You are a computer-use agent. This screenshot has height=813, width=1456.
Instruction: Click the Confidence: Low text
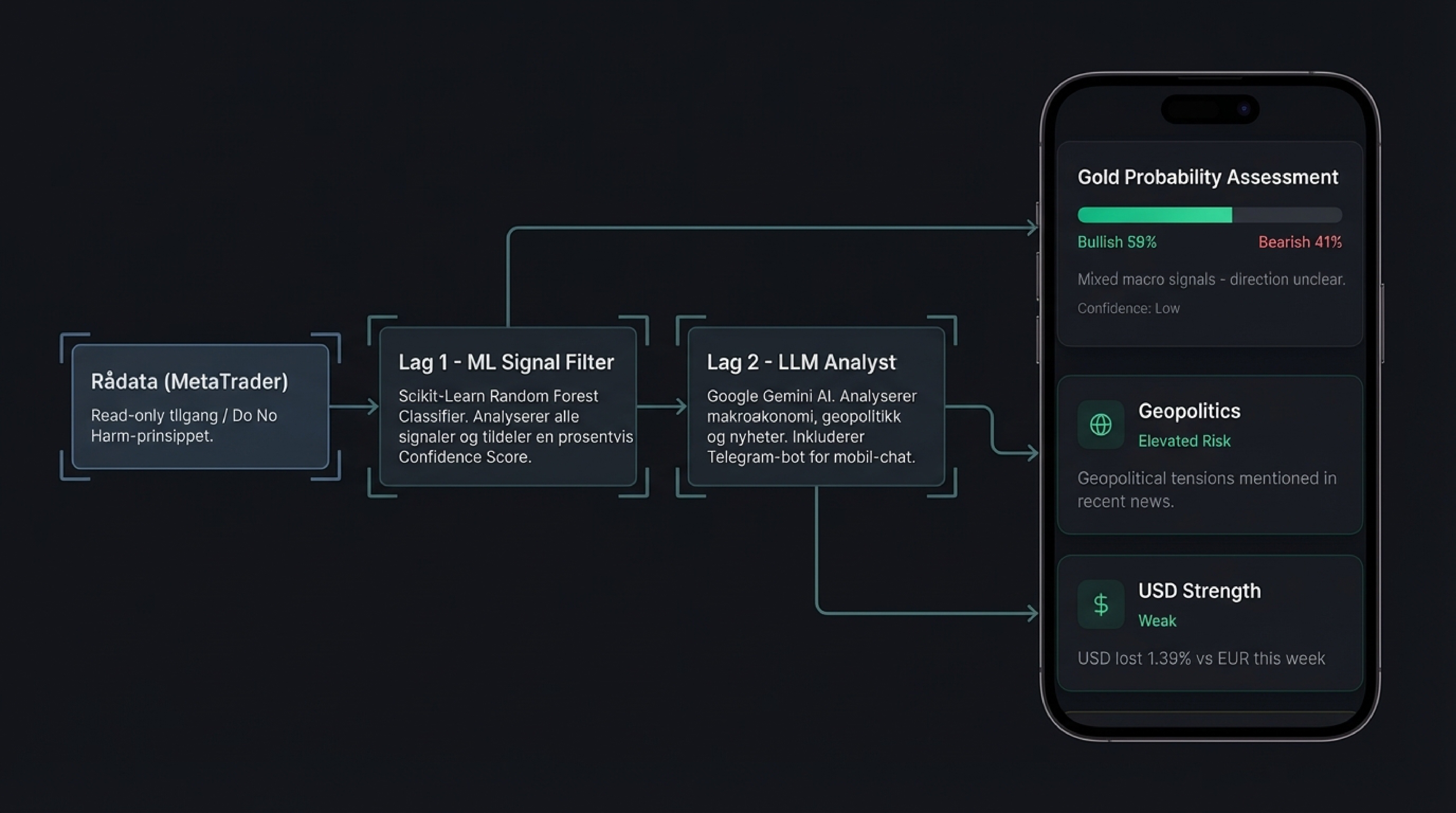click(x=1128, y=308)
